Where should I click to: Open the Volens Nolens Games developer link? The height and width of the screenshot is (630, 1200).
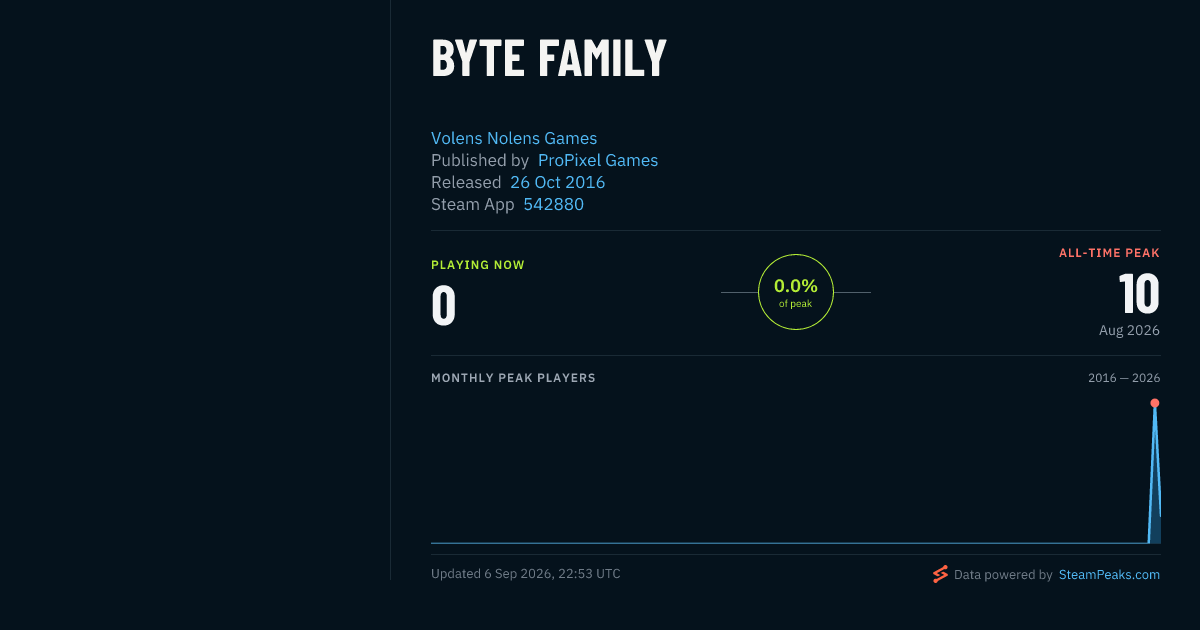[514, 138]
